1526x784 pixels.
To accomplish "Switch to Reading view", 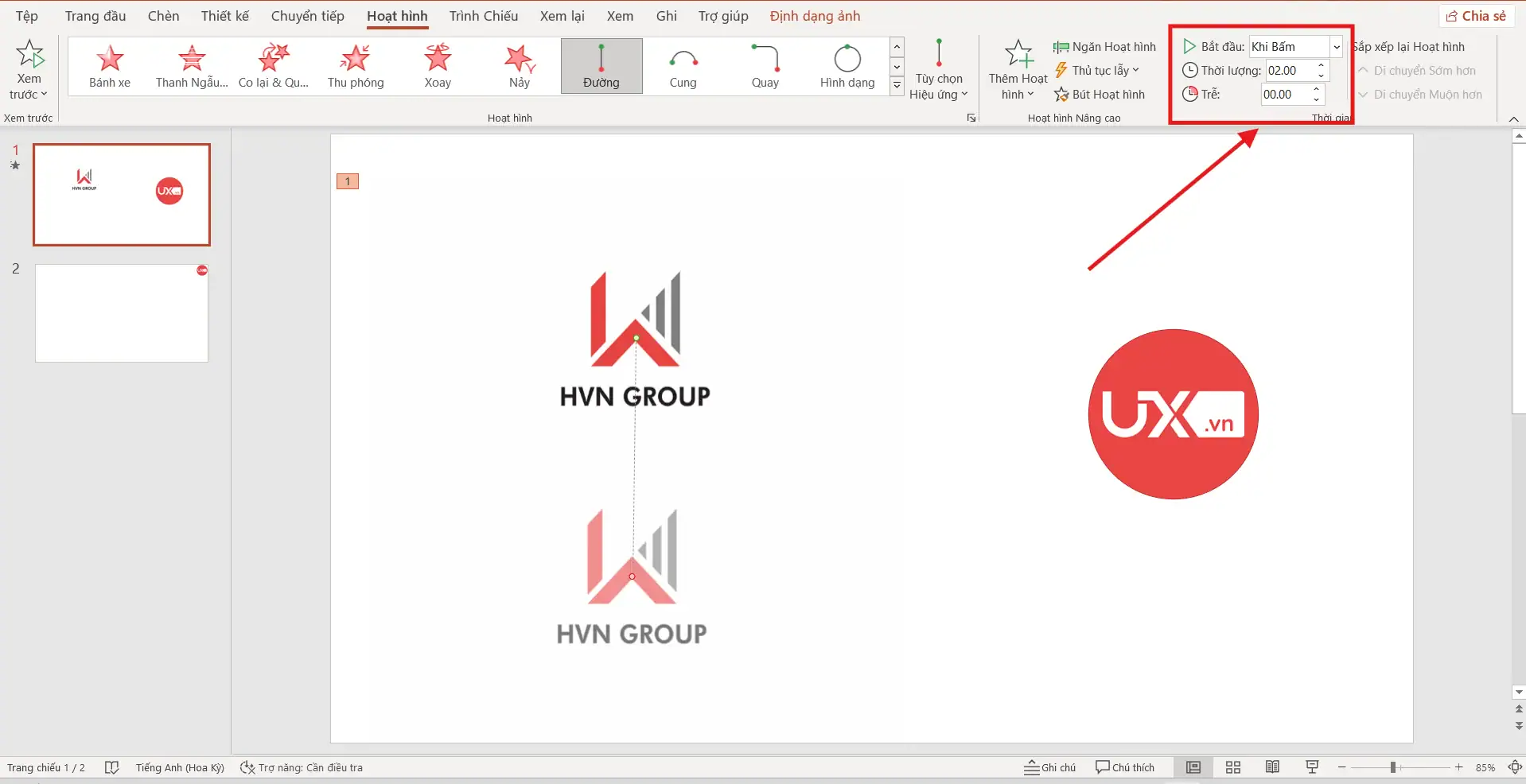I will [1273, 767].
